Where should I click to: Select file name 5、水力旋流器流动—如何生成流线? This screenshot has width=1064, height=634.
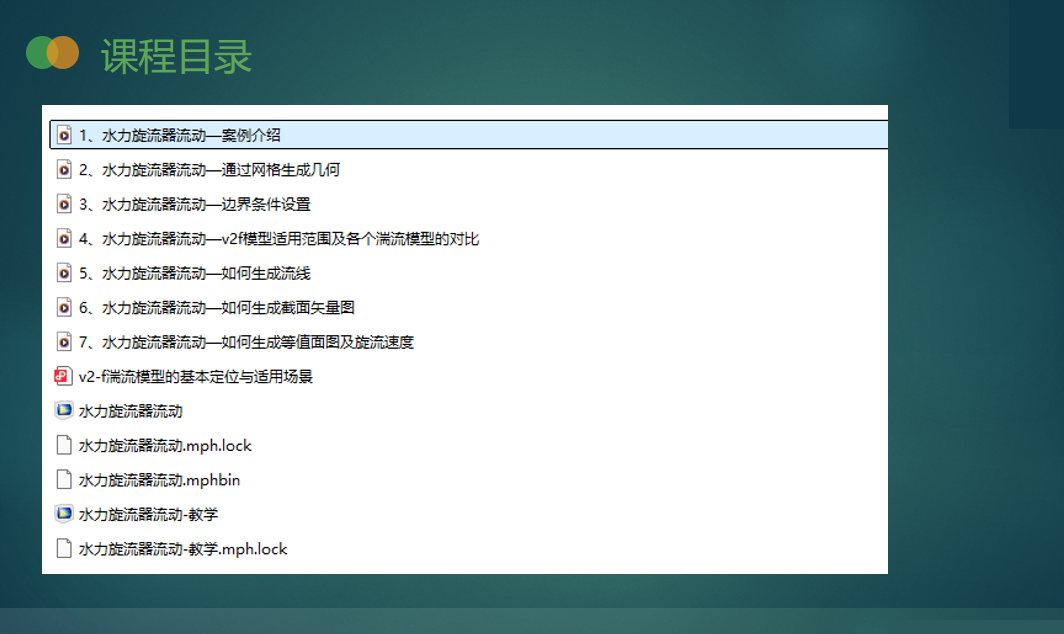click(x=195, y=274)
